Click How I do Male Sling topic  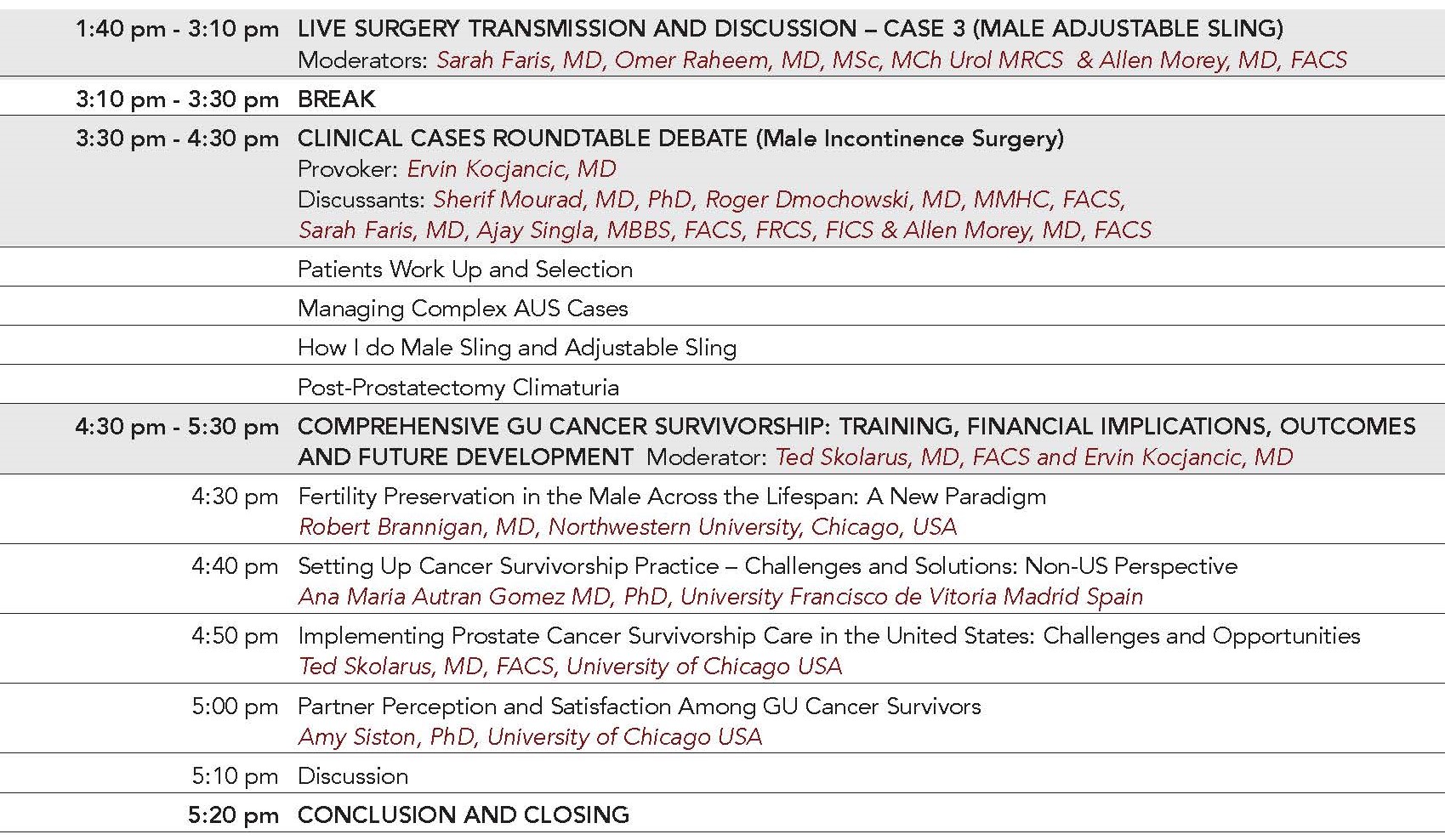pyautogui.click(x=516, y=347)
